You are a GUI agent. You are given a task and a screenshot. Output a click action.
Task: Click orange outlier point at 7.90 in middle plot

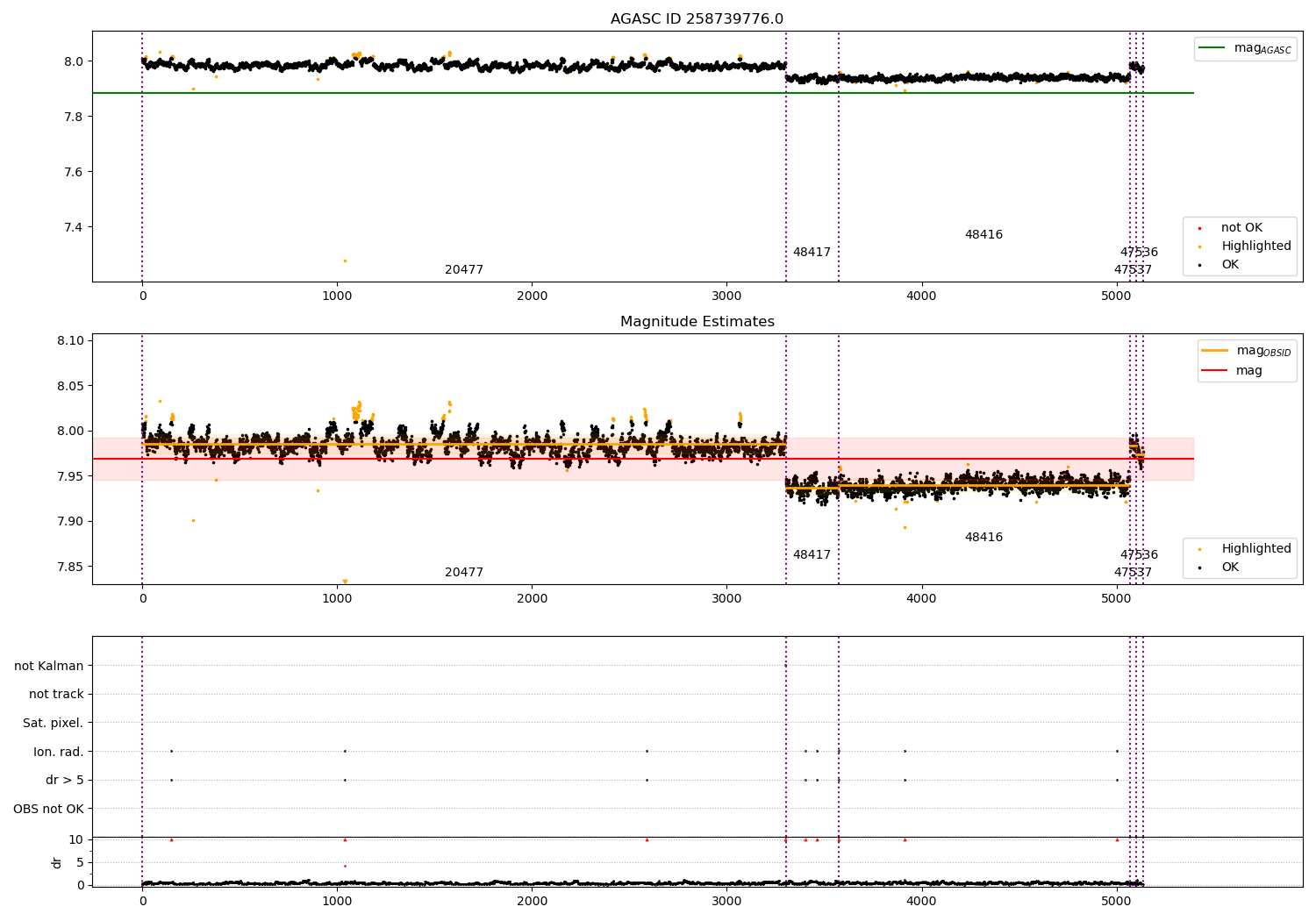click(193, 520)
